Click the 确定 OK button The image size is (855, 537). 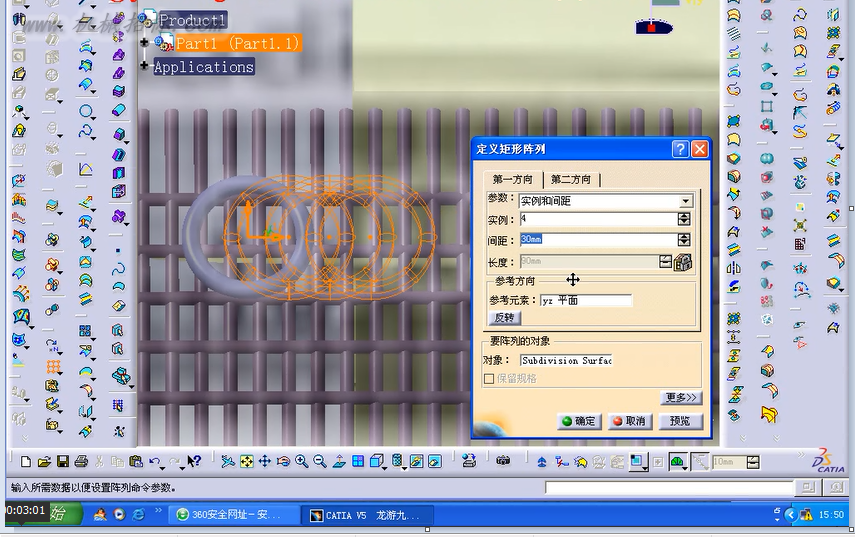coord(579,421)
